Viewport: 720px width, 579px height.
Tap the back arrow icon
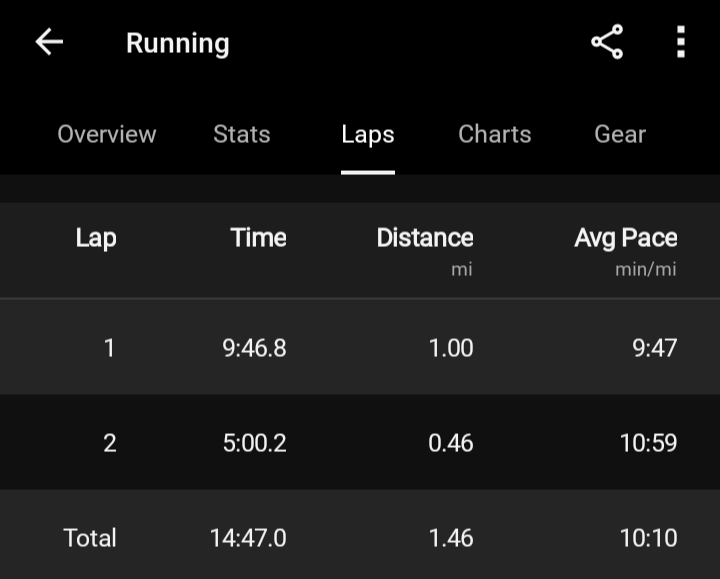tap(49, 42)
